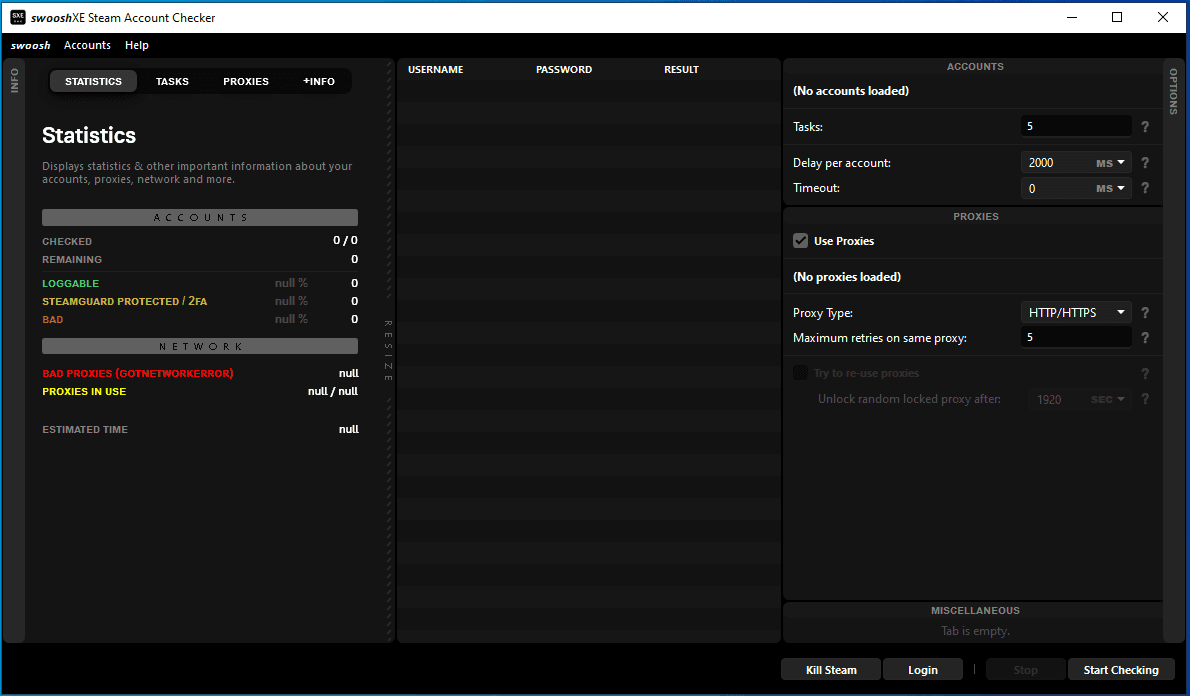Open the HTTP/HTTPS Proxy Type dropdown
Image resolution: width=1190 pixels, height=696 pixels.
(1075, 312)
